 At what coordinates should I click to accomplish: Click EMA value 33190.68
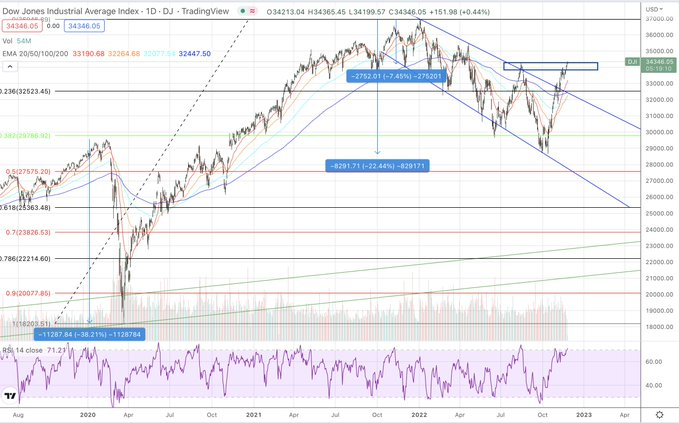point(88,54)
